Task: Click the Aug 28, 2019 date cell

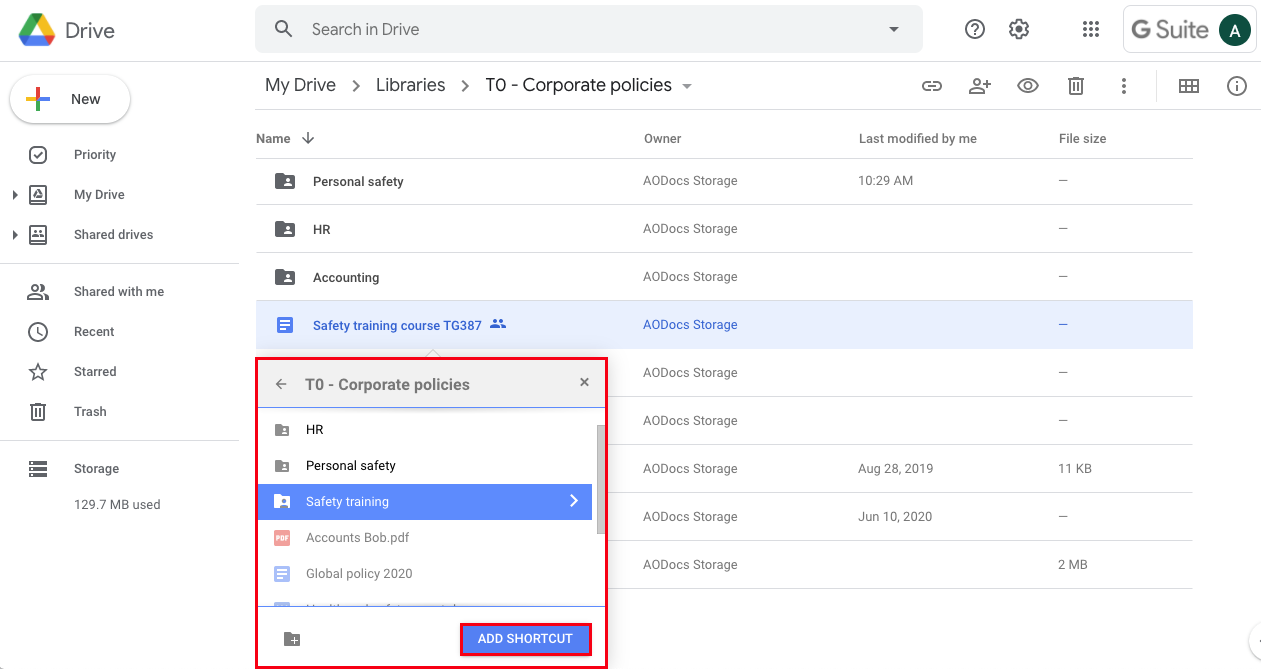Action: click(x=897, y=469)
